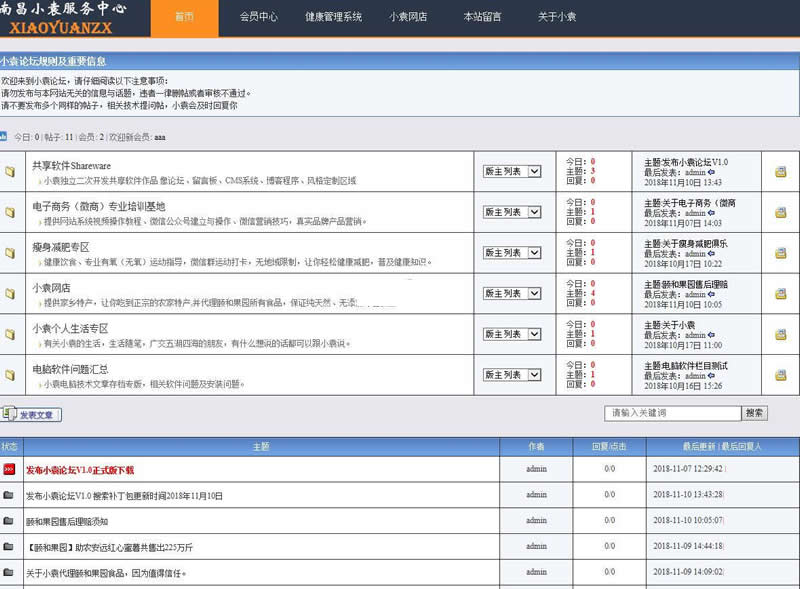Click the post icon at far end of 小袁个人生活专区 row
The width and height of the screenshot is (800, 589).
point(781,335)
